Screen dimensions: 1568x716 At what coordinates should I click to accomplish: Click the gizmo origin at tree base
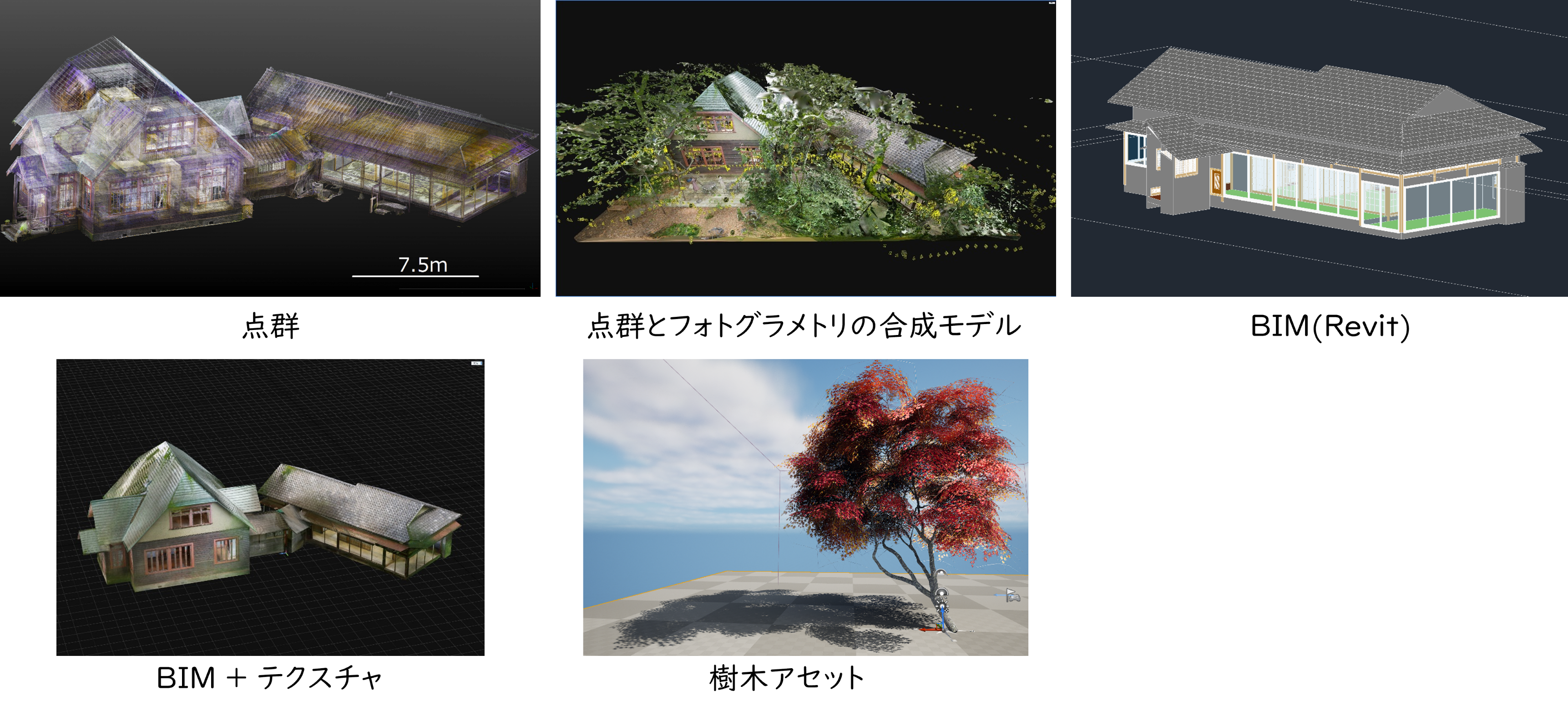click(944, 631)
